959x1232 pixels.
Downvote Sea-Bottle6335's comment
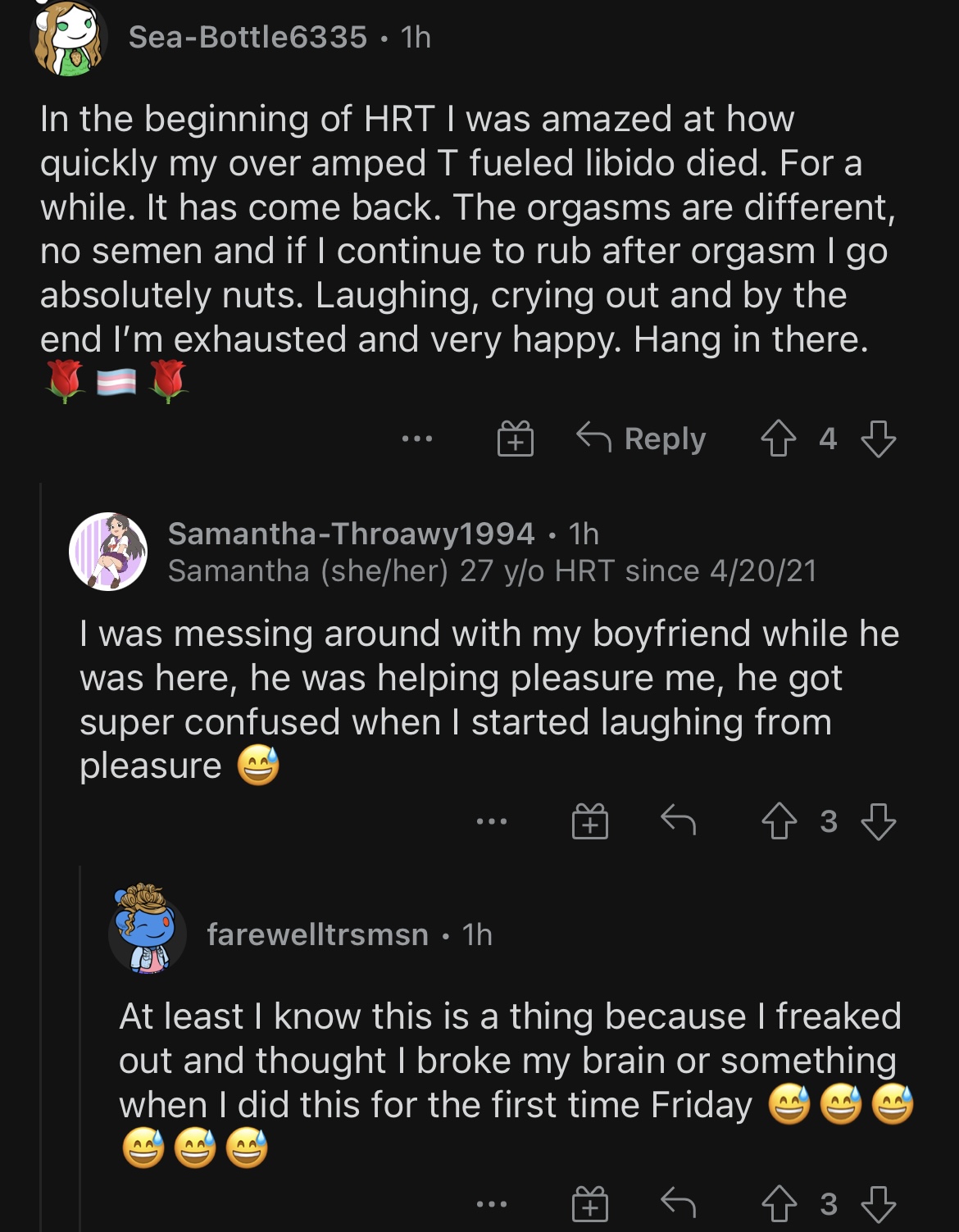(x=878, y=439)
